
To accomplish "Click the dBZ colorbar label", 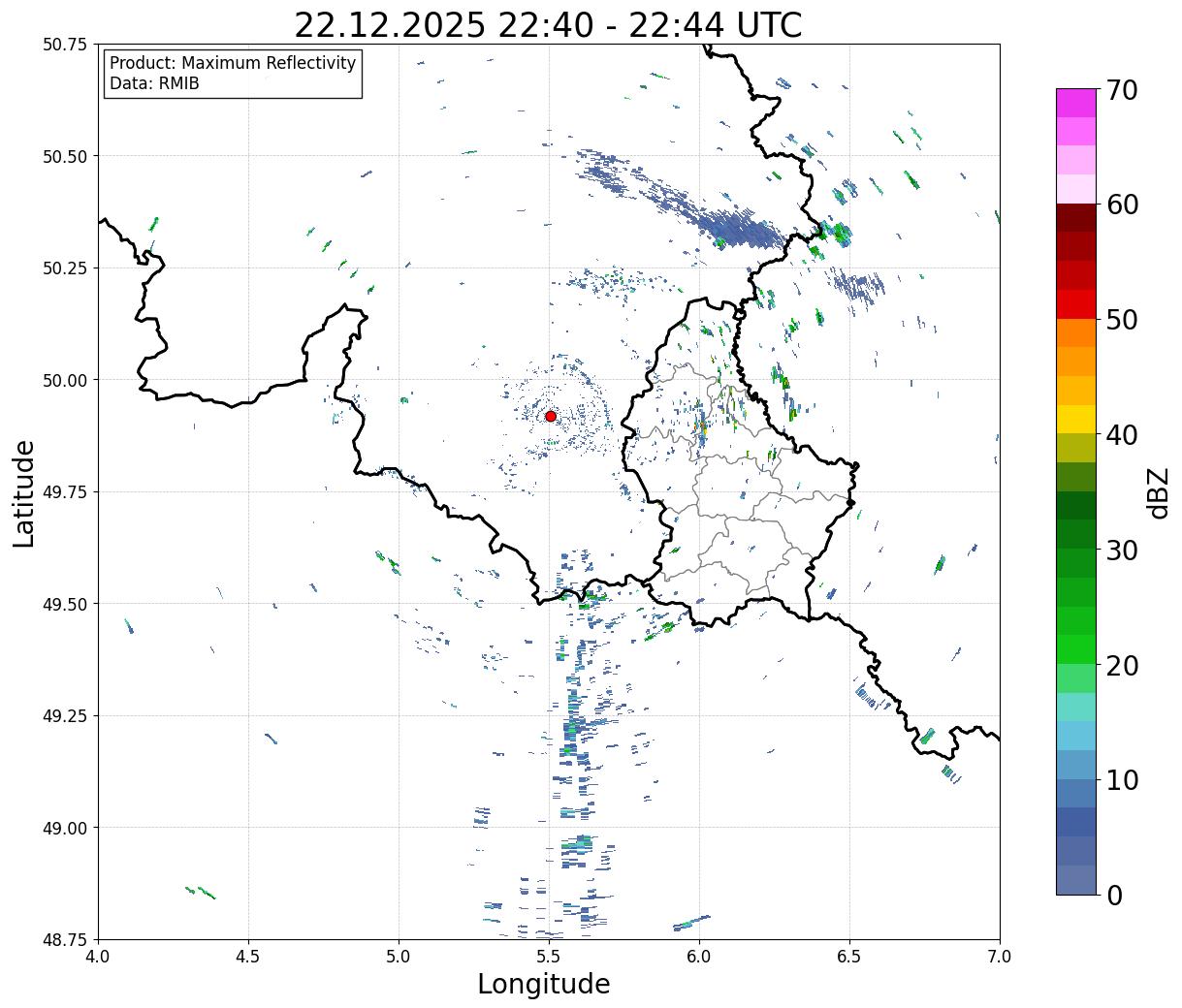I will [1158, 492].
